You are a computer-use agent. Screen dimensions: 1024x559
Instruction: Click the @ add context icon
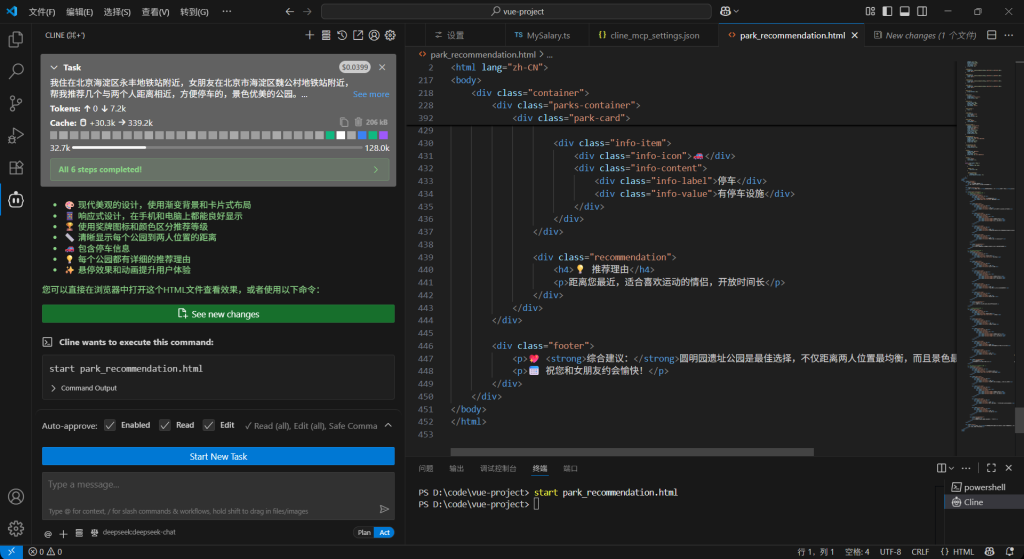coord(48,533)
